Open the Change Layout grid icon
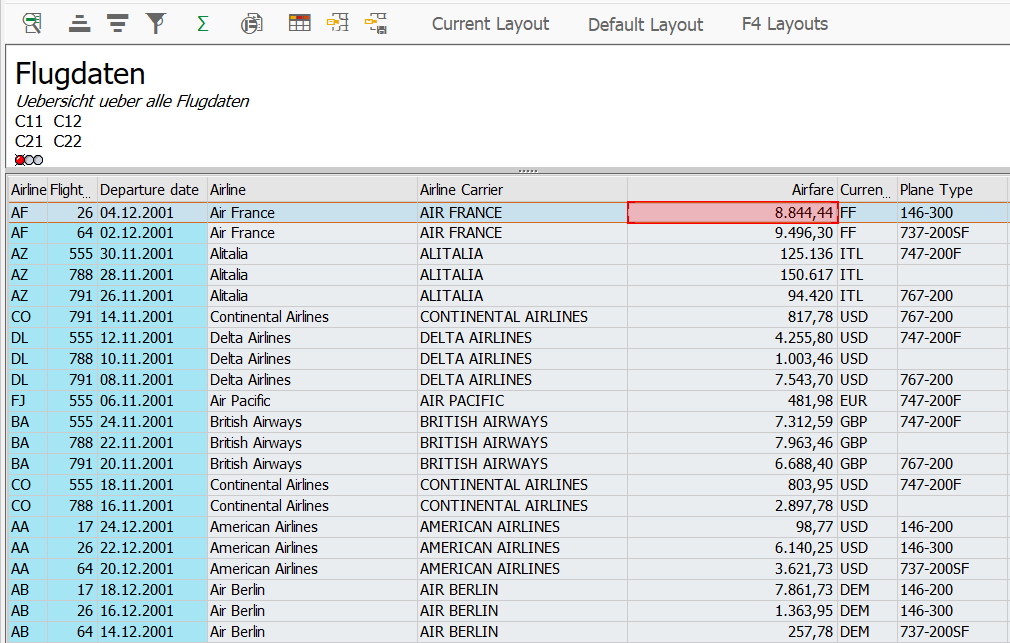This screenshot has height=643, width=1010. click(x=300, y=23)
